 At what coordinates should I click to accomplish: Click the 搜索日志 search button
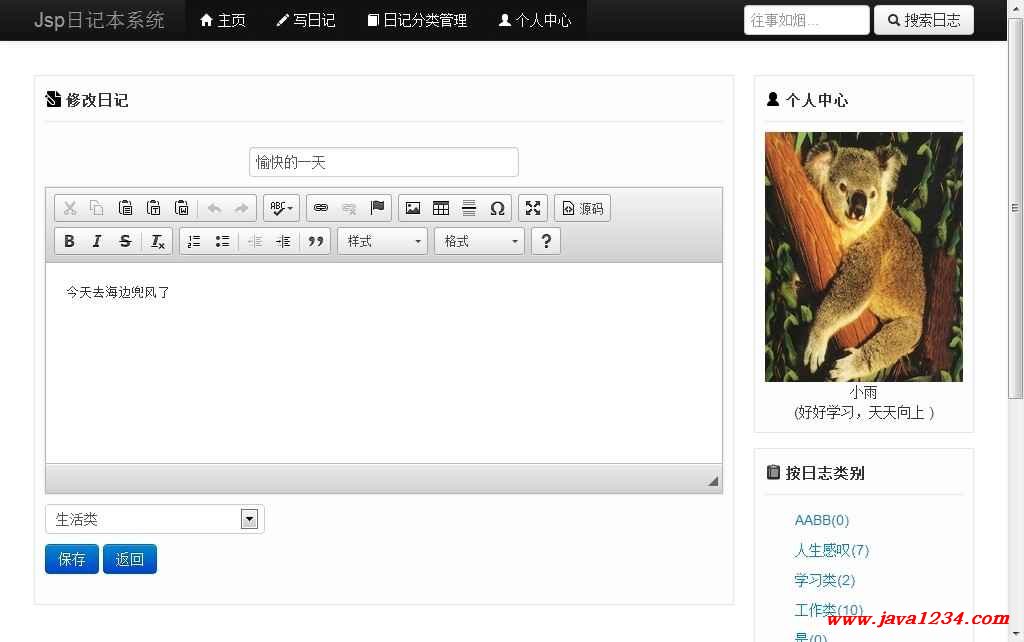point(924,20)
